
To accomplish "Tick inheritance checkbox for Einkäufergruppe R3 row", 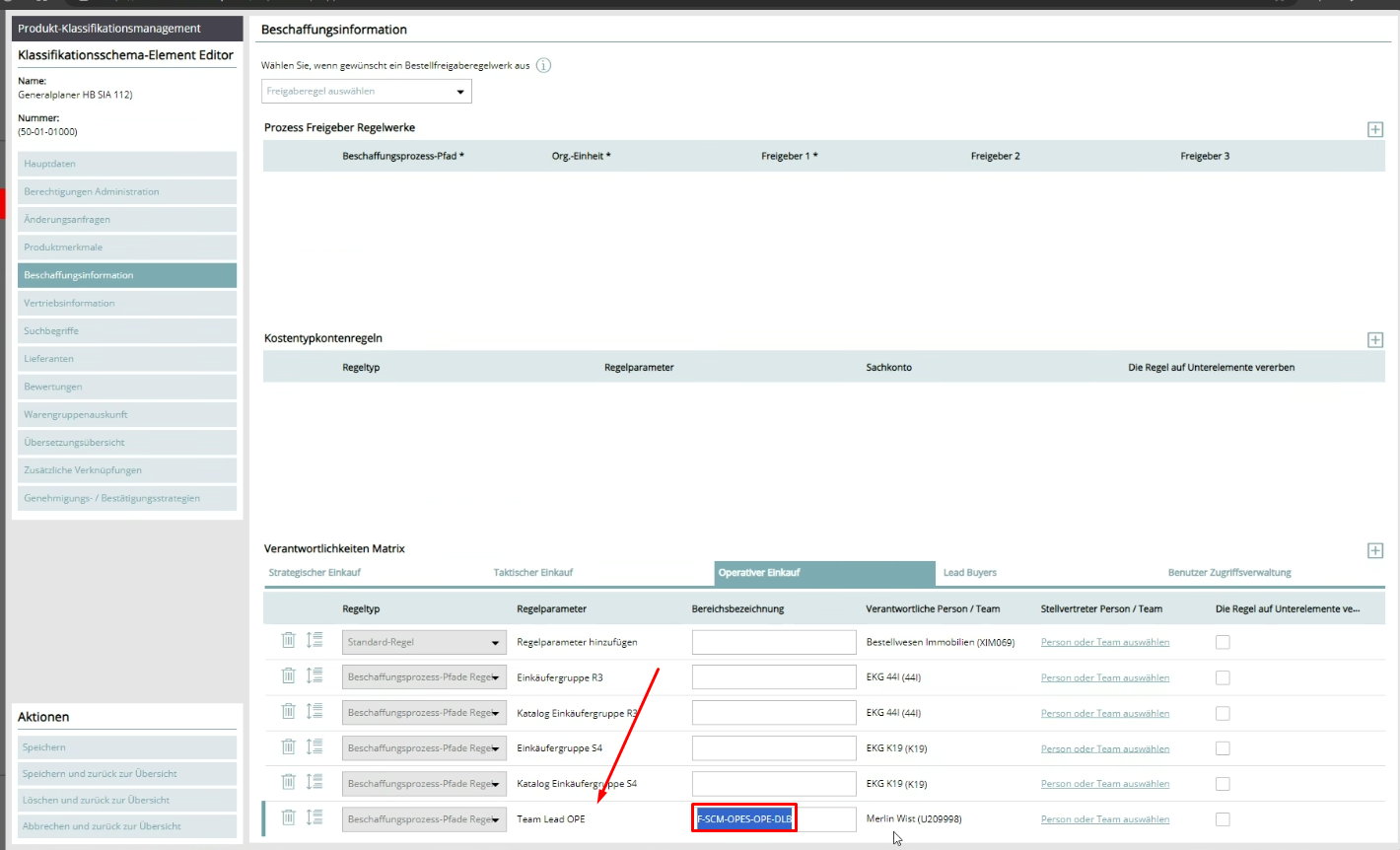I will (x=1223, y=677).
